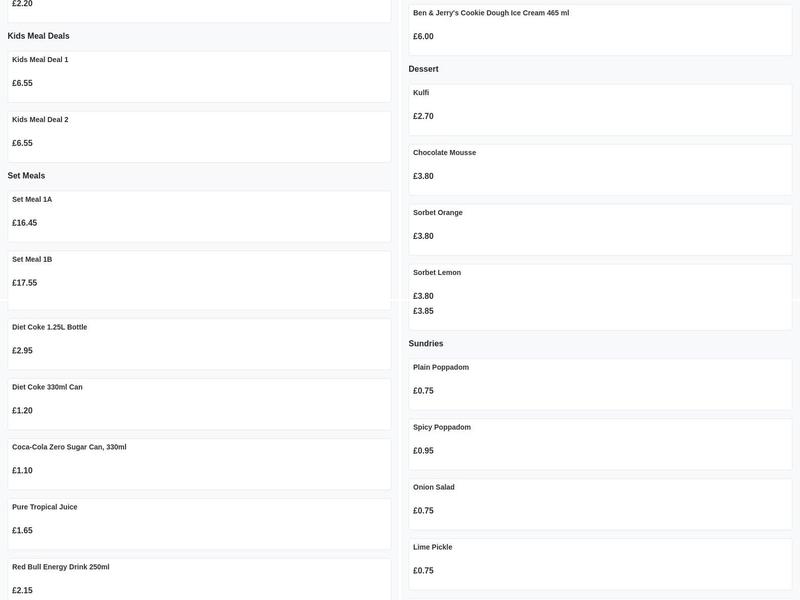Select Sorbet Orange item
Viewport: 800px width, 600px height.
pyautogui.click(x=600, y=229)
